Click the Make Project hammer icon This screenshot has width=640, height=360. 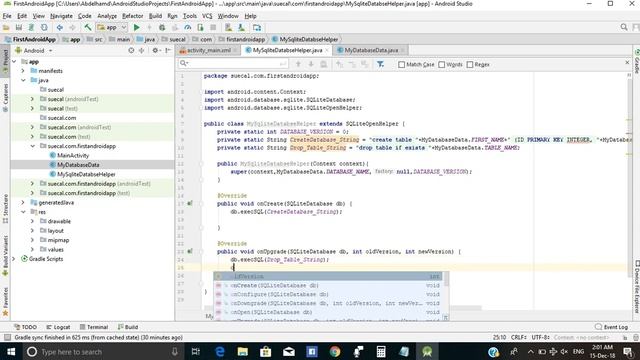coord(87,27)
